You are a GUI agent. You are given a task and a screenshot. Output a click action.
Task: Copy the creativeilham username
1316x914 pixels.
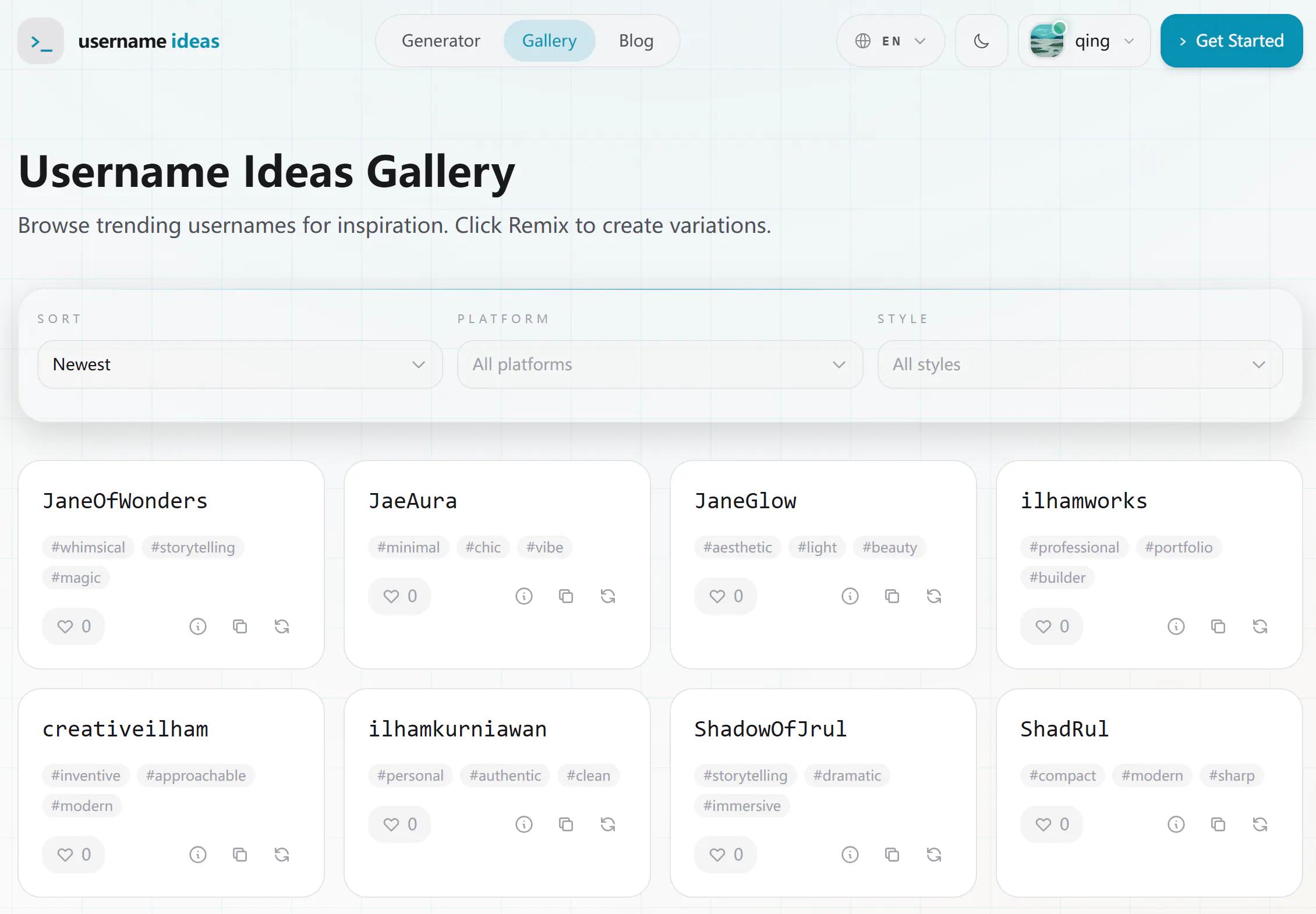[240, 855]
